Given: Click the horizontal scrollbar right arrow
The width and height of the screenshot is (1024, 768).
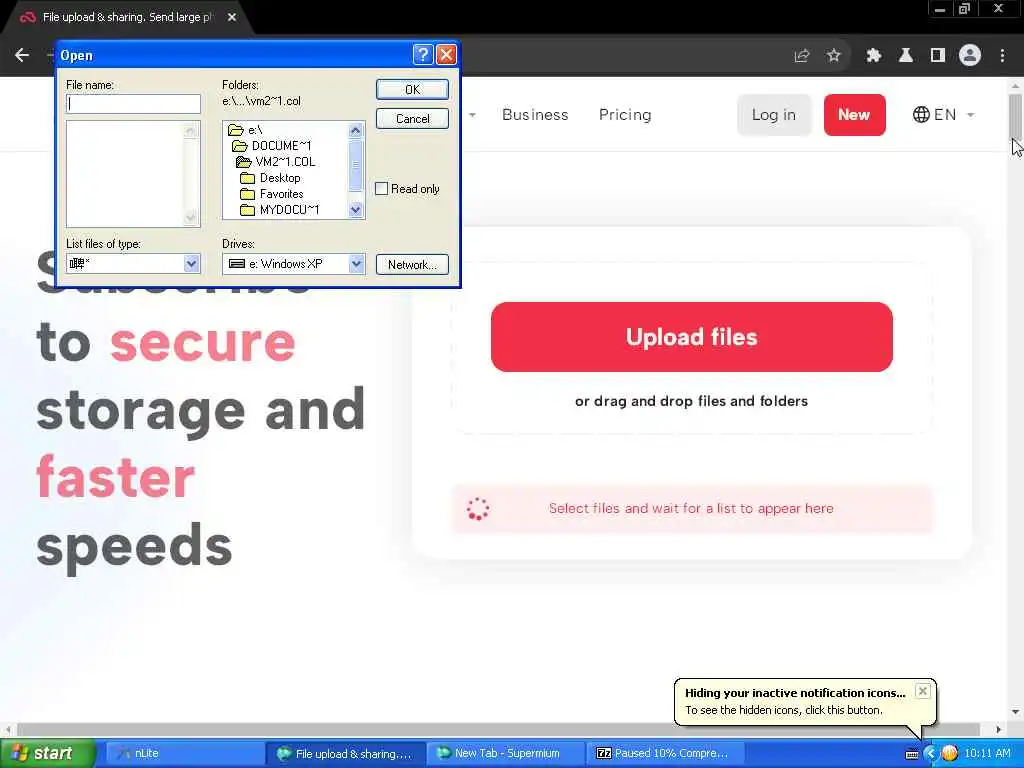Looking at the screenshot, I should pos(999,729).
